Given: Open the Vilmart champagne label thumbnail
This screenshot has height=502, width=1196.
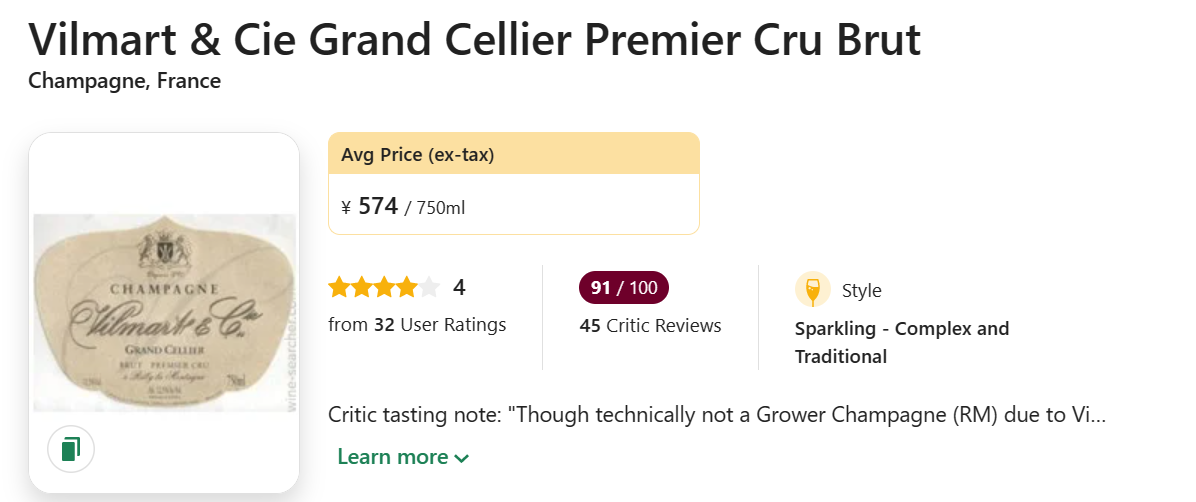Looking at the screenshot, I should [165, 312].
